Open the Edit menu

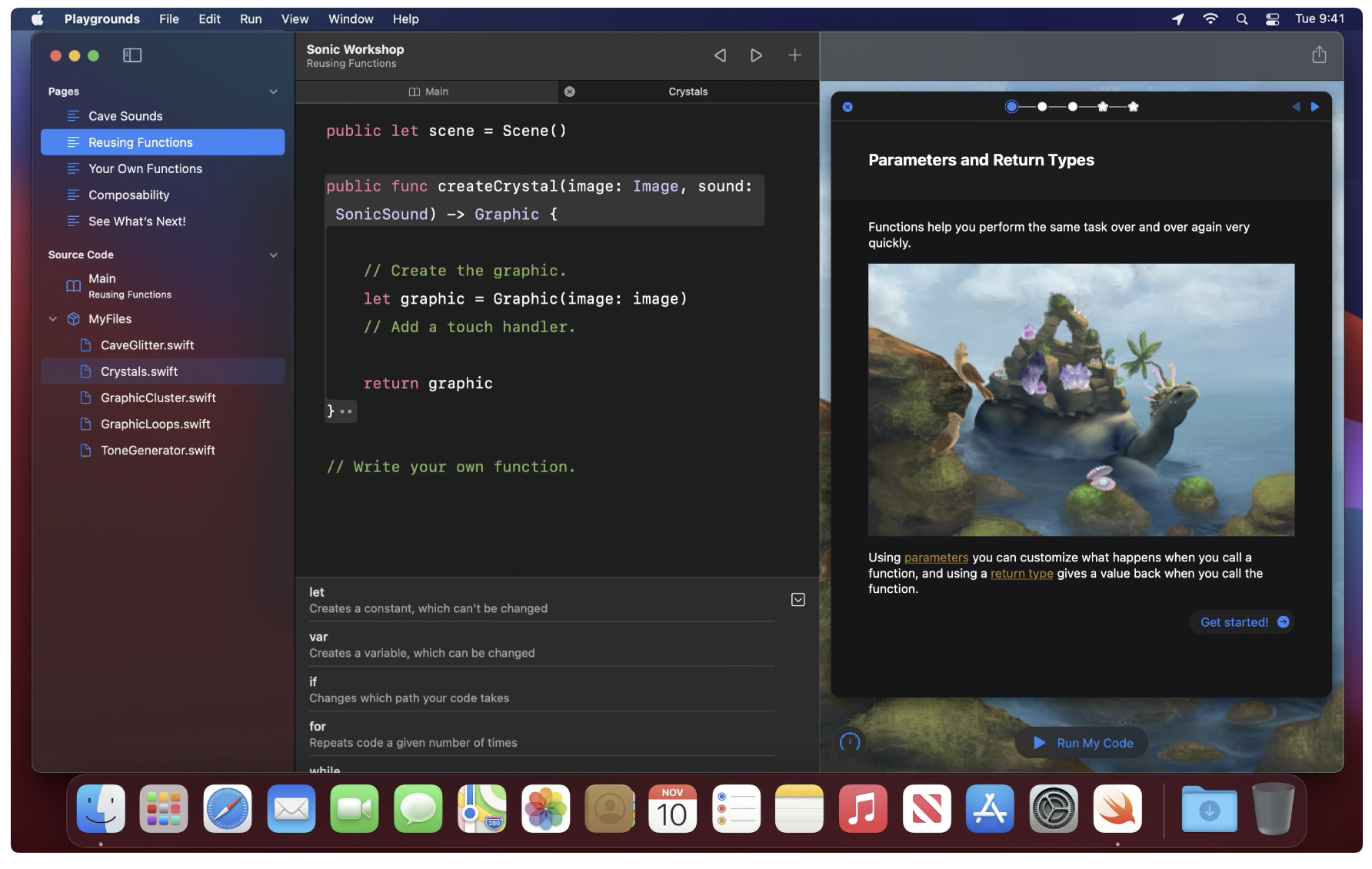[209, 19]
